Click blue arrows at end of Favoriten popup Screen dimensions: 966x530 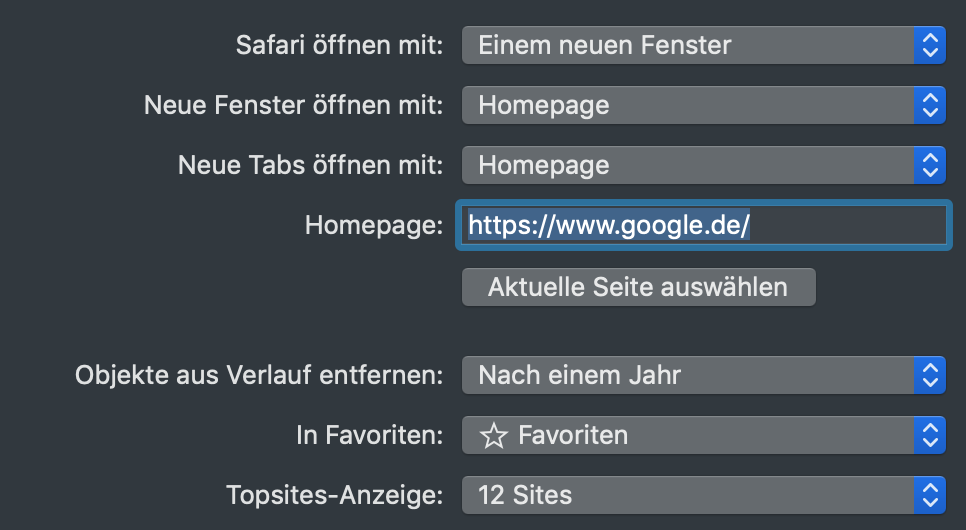point(930,435)
